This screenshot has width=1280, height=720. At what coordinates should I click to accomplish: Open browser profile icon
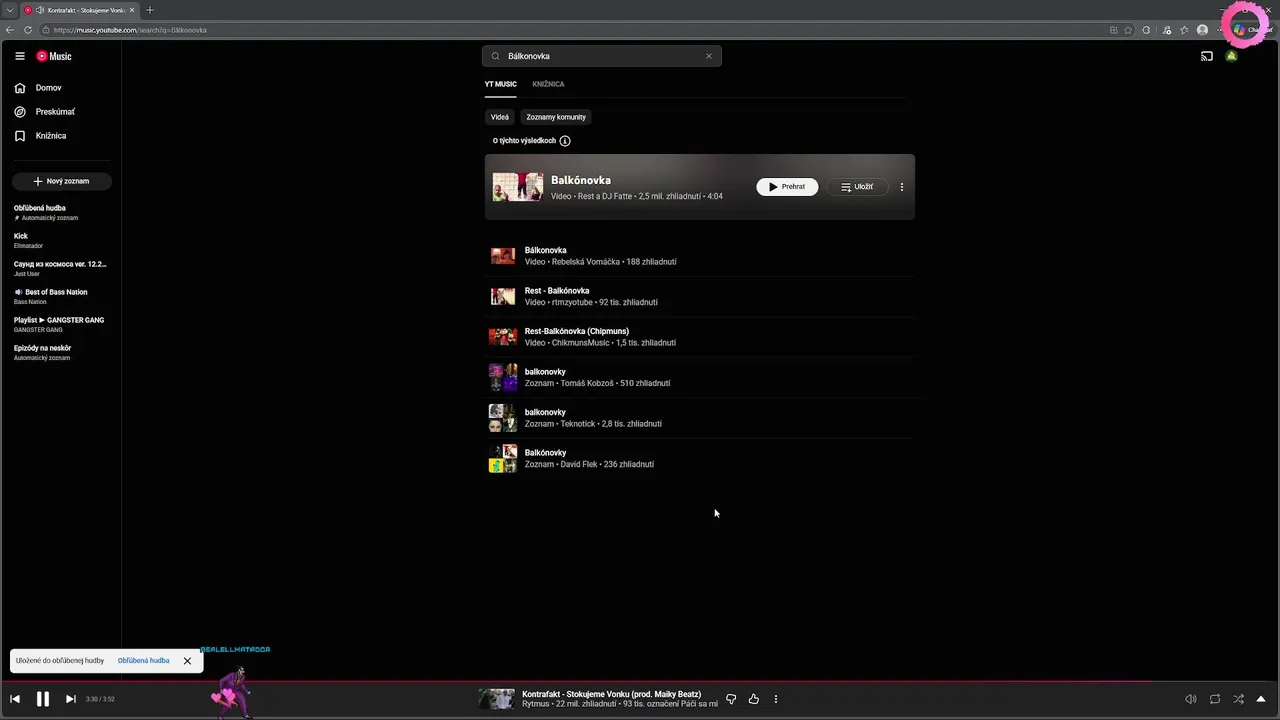click(1203, 30)
